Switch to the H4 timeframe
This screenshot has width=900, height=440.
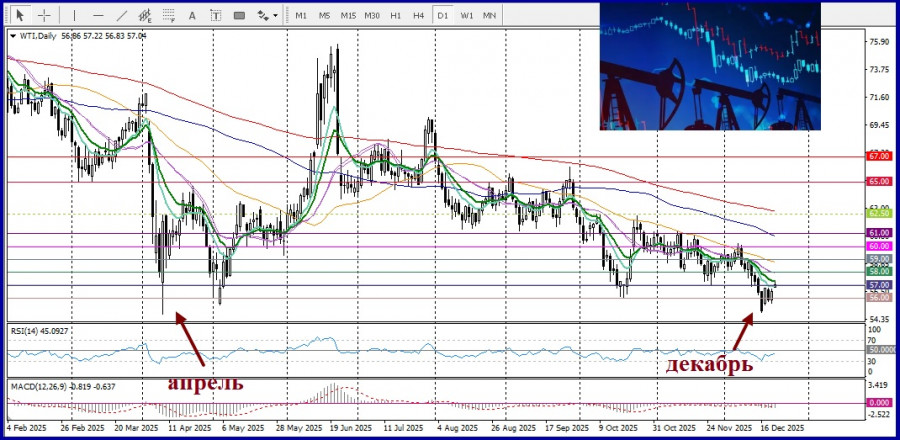pos(418,15)
